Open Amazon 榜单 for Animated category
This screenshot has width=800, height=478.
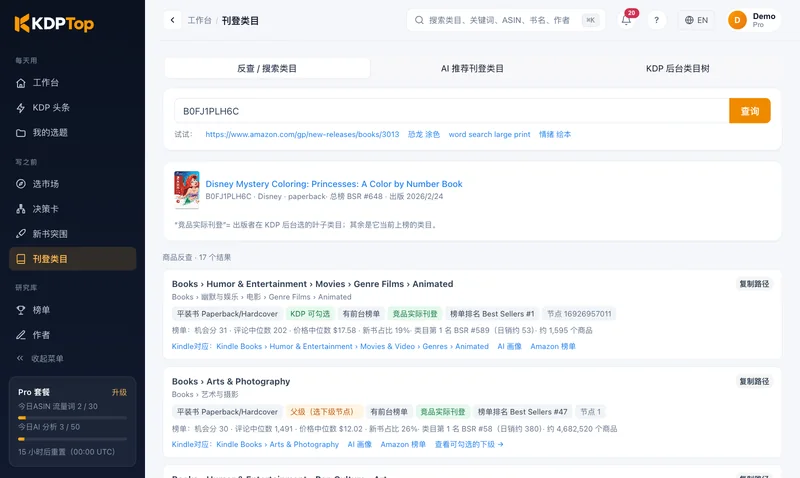(553, 346)
